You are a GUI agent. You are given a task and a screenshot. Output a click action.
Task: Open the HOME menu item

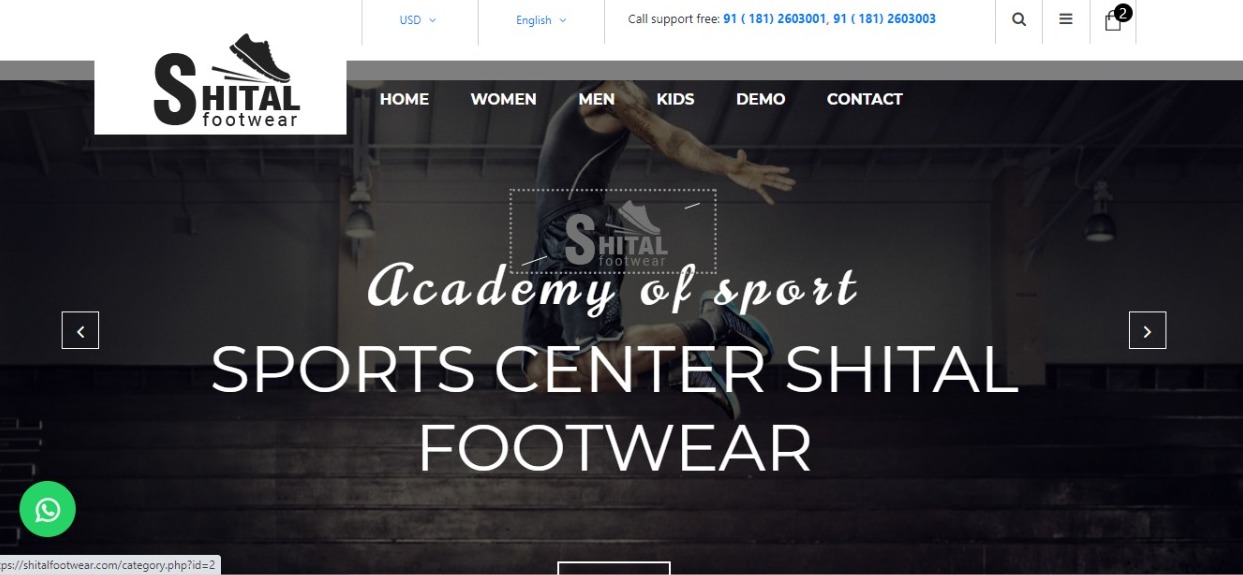coord(404,99)
